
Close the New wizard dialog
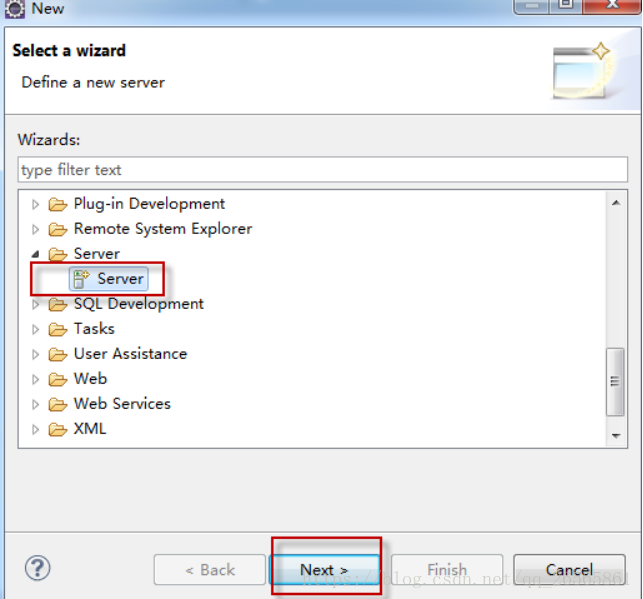pyautogui.click(x=612, y=6)
